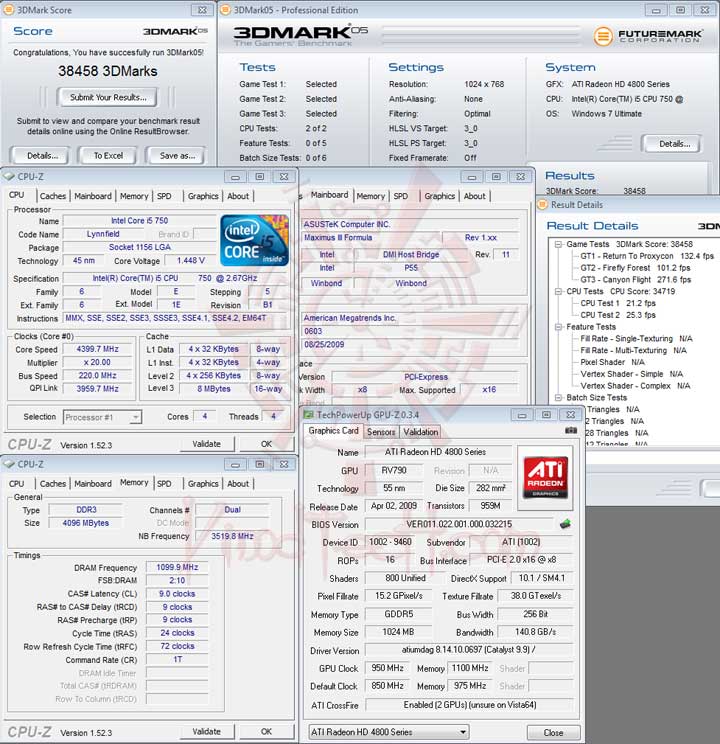Minimize the 3DMark05 Professional Edition window
The width and height of the screenshot is (720, 744).
[x=656, y=10]
